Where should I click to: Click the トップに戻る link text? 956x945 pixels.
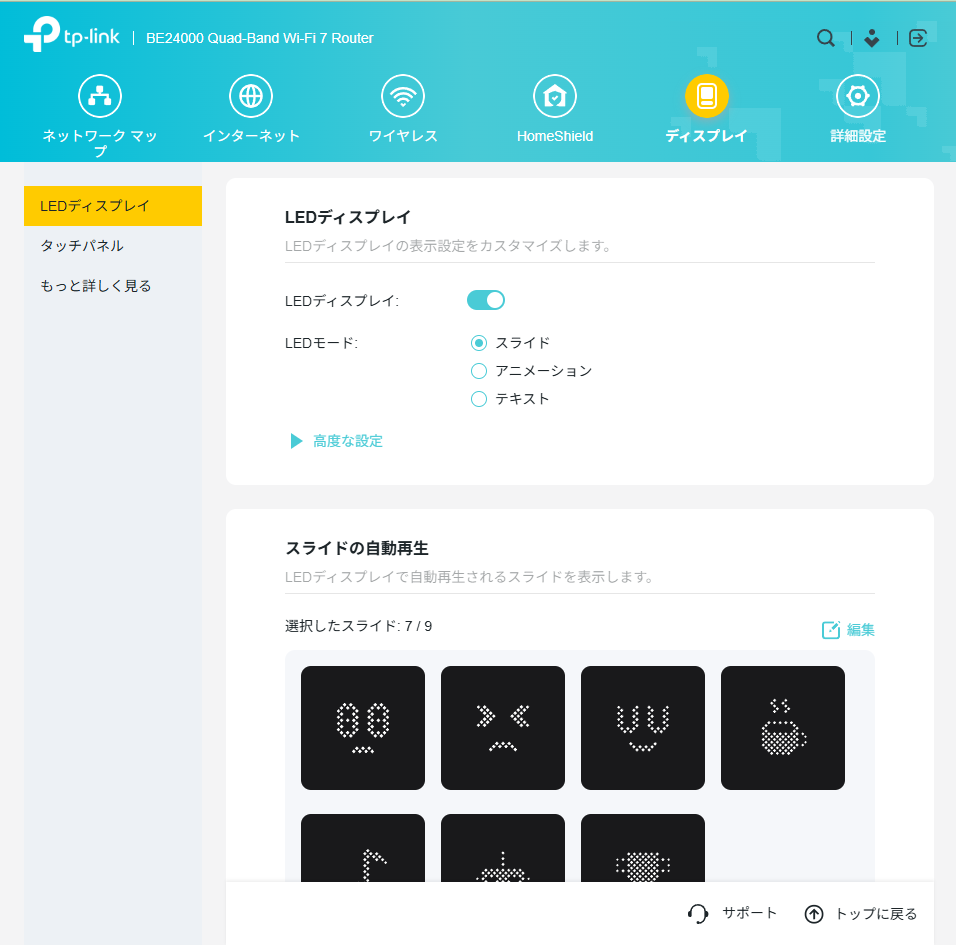pyautogui.click(x=876, y=914)
